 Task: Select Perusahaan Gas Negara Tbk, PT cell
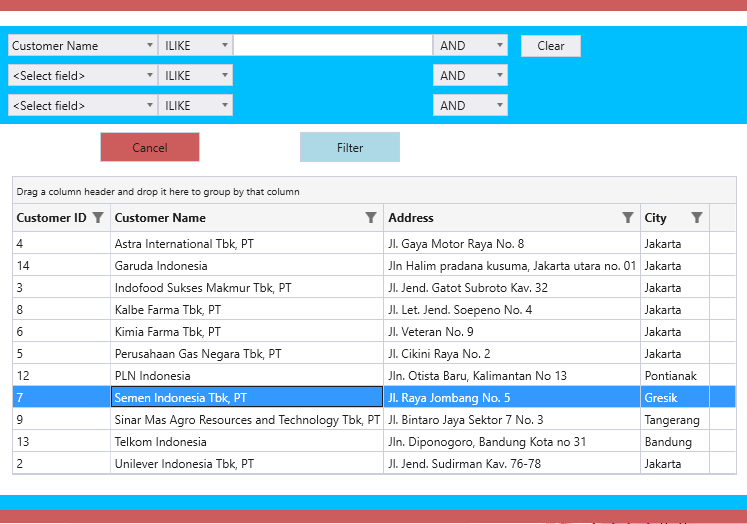247,353
